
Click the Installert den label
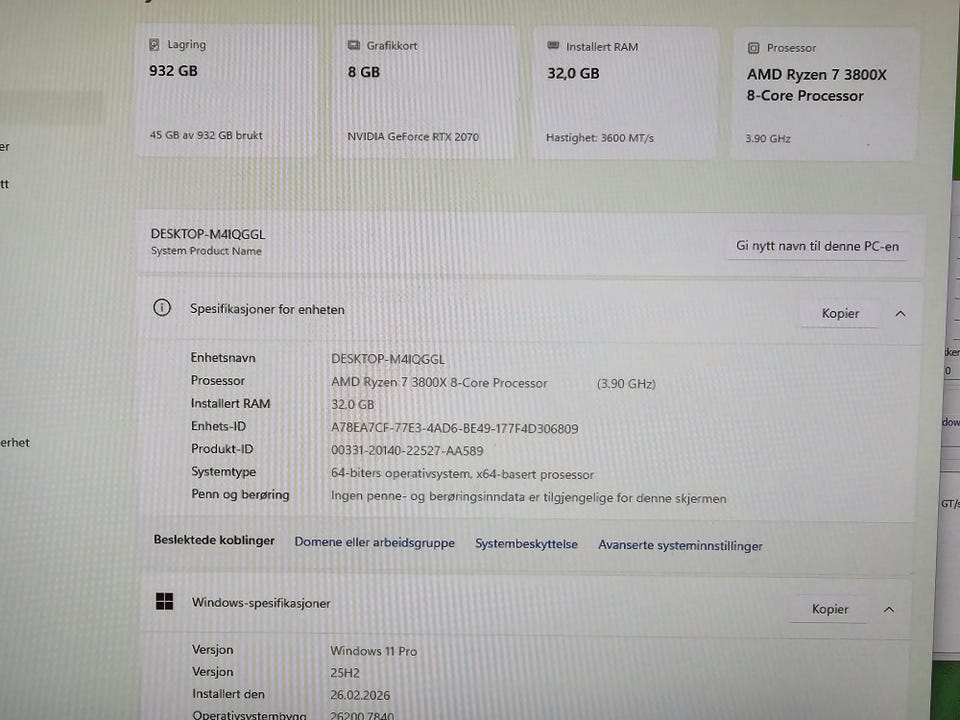coord(228,694)
